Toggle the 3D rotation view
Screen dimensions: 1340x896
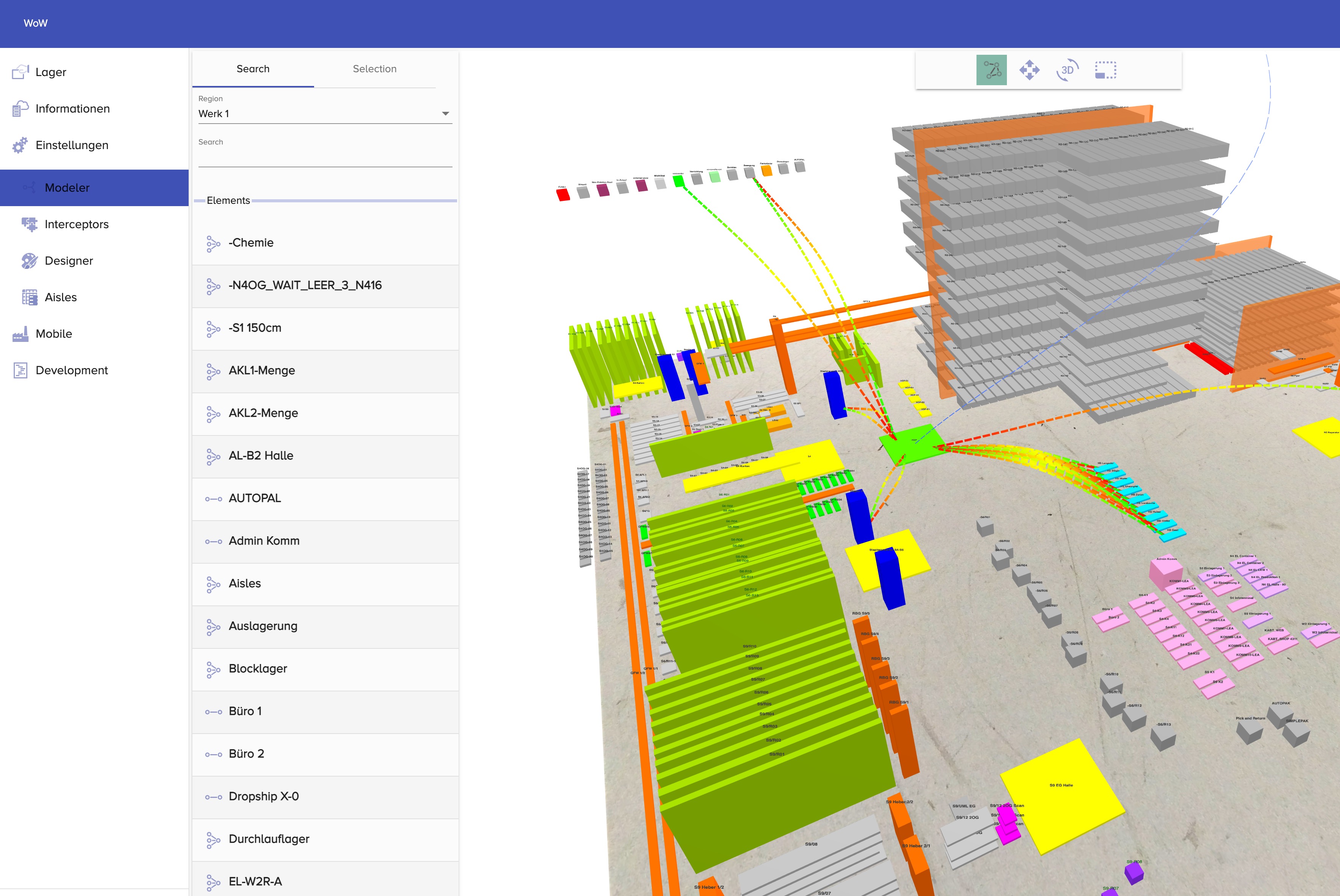click(1066, 70)
